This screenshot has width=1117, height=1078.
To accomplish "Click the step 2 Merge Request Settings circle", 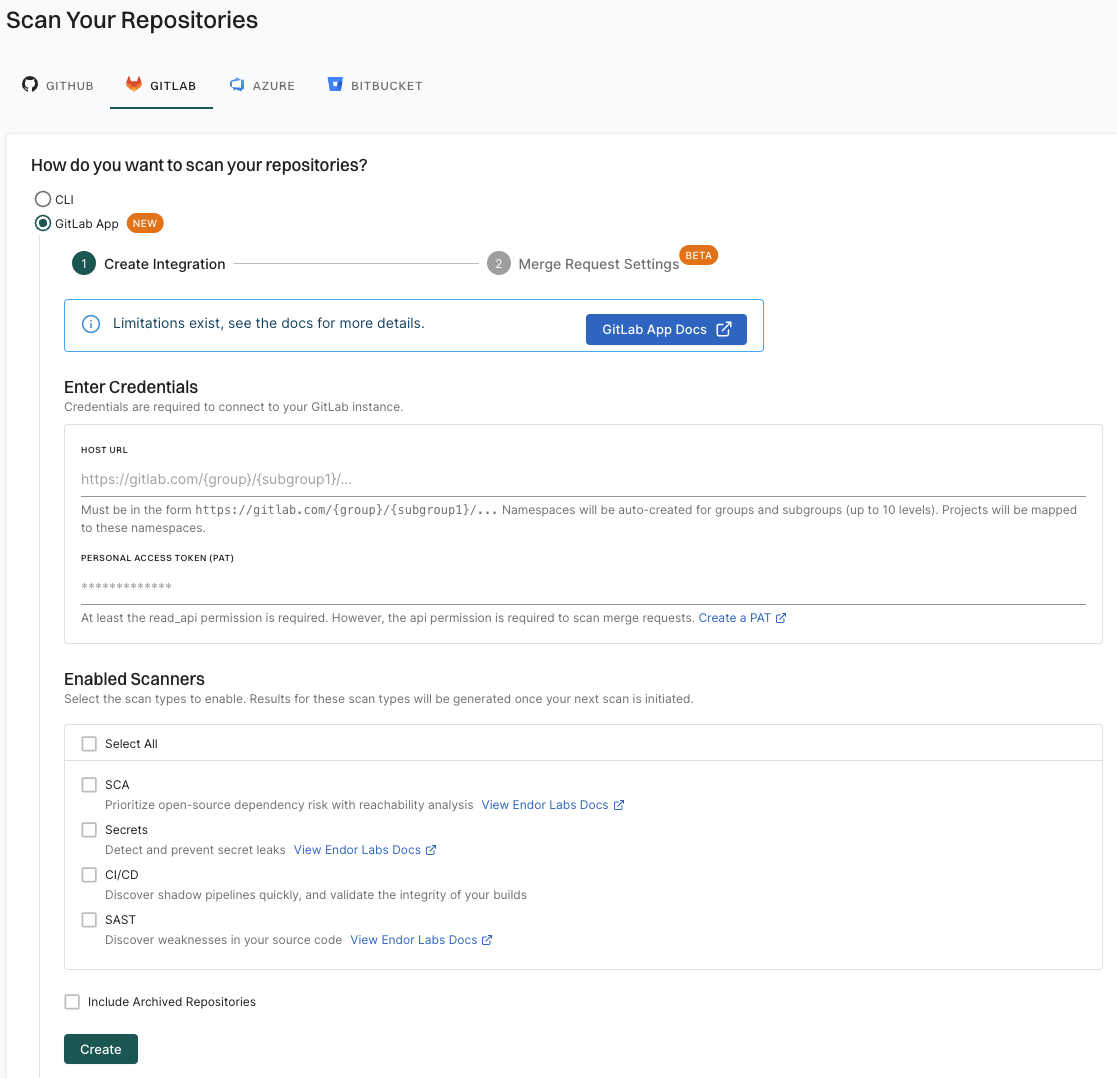I will (x=499, y=263).
